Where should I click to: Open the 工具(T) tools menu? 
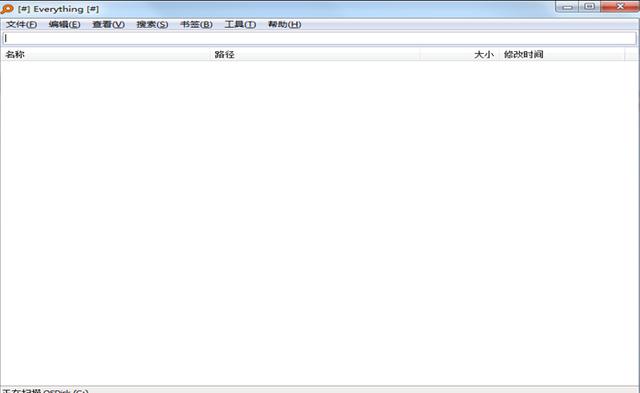240,24
